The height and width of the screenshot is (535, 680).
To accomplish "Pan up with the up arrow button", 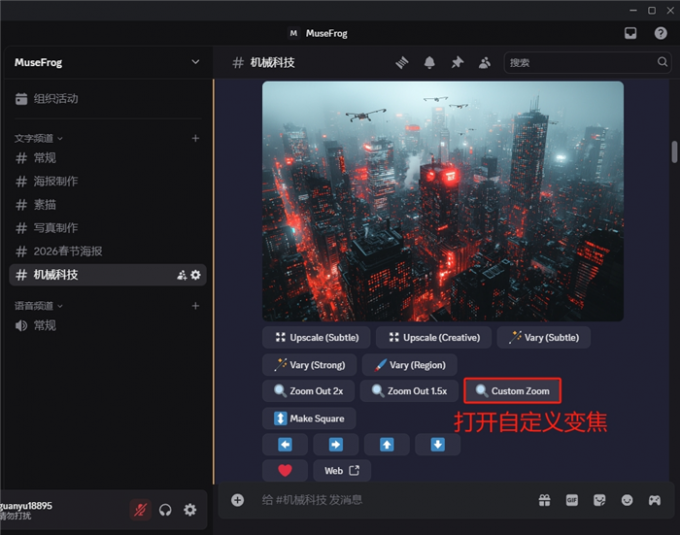I will [x=387, y=444].
